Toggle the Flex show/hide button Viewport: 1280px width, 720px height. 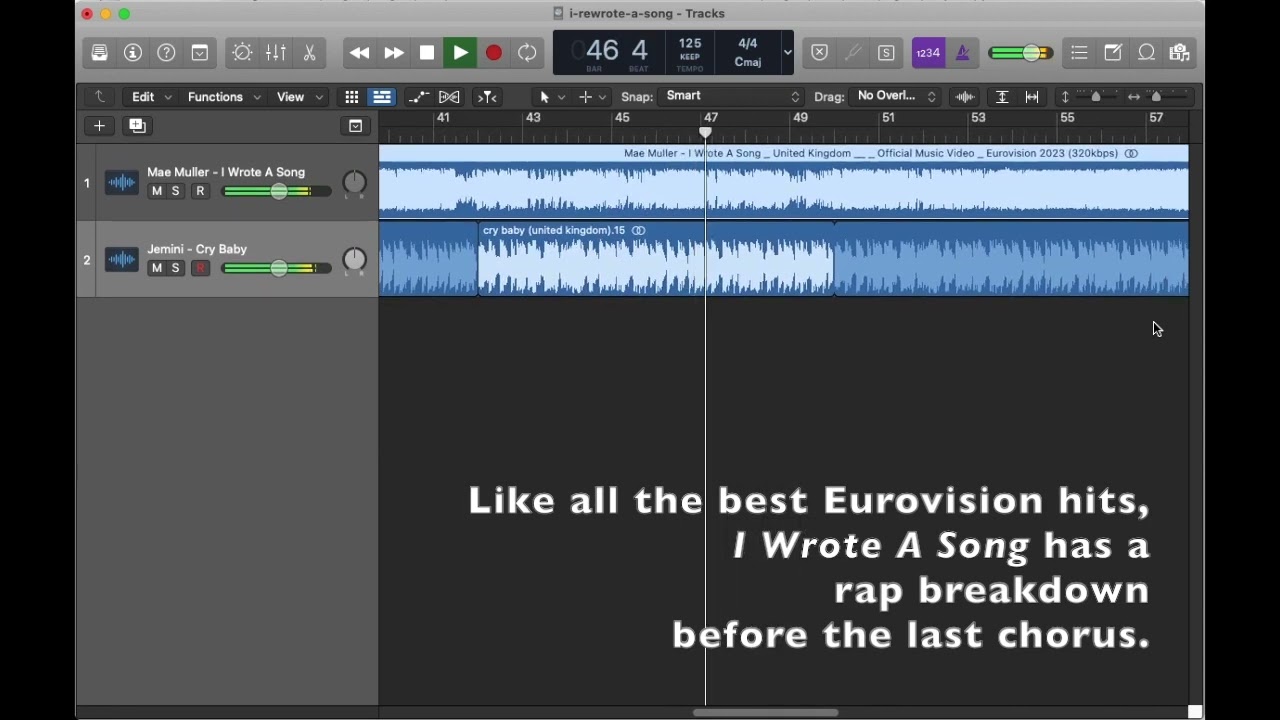pyautogui.click(x=450, y=97)
